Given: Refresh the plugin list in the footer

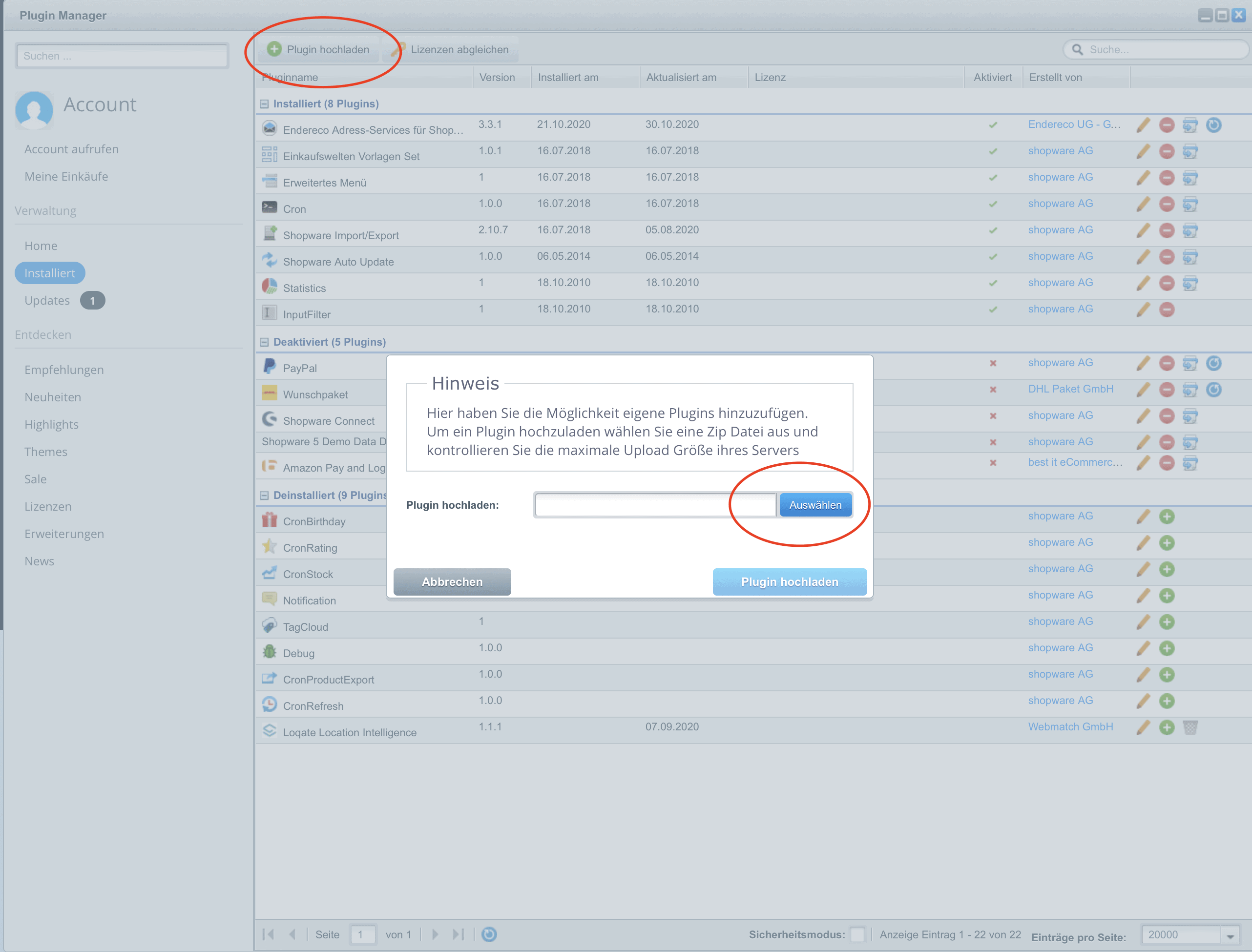Looking at the screenshot, I should coord(489,934).
